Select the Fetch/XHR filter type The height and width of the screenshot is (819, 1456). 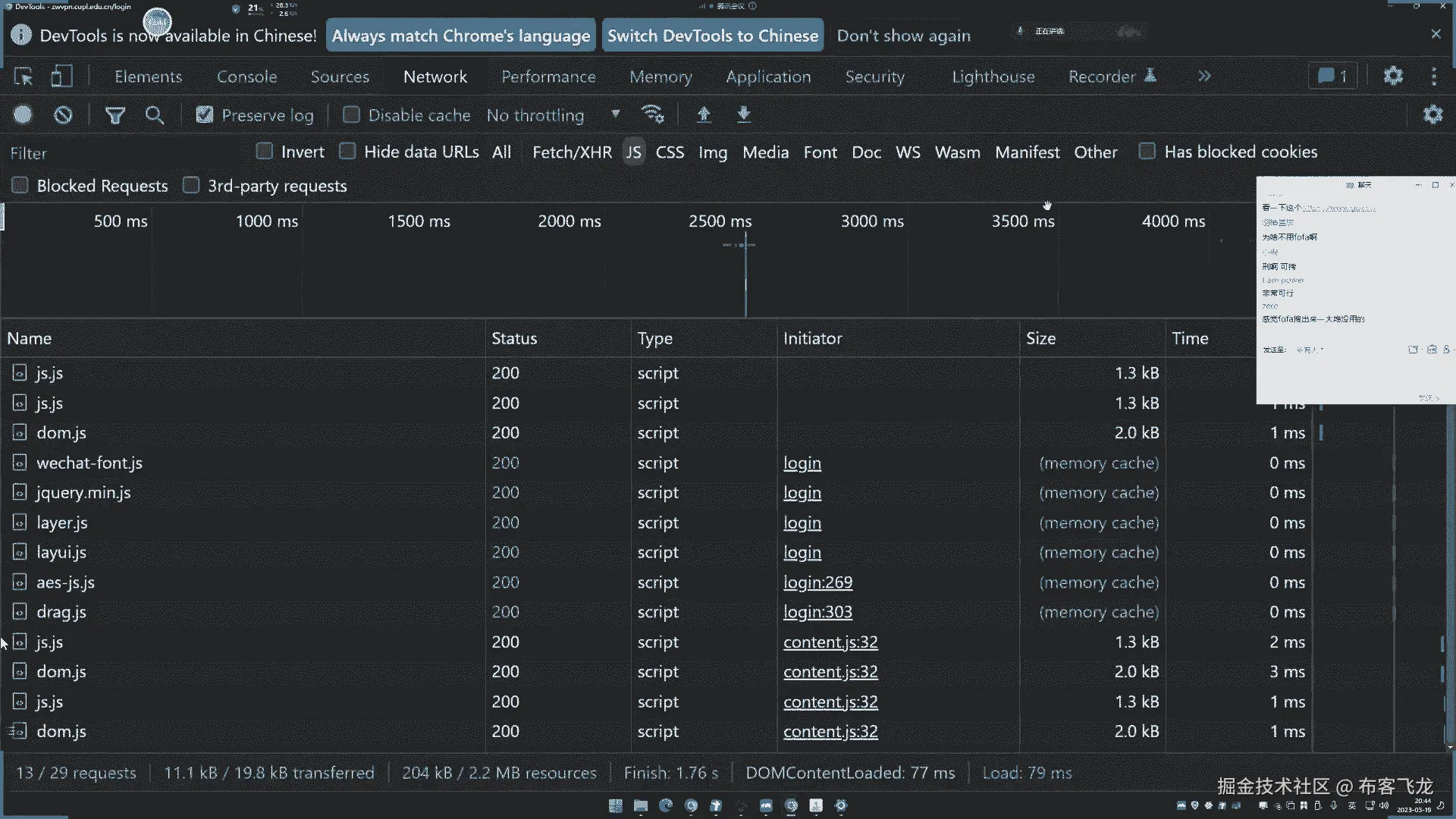572,152
